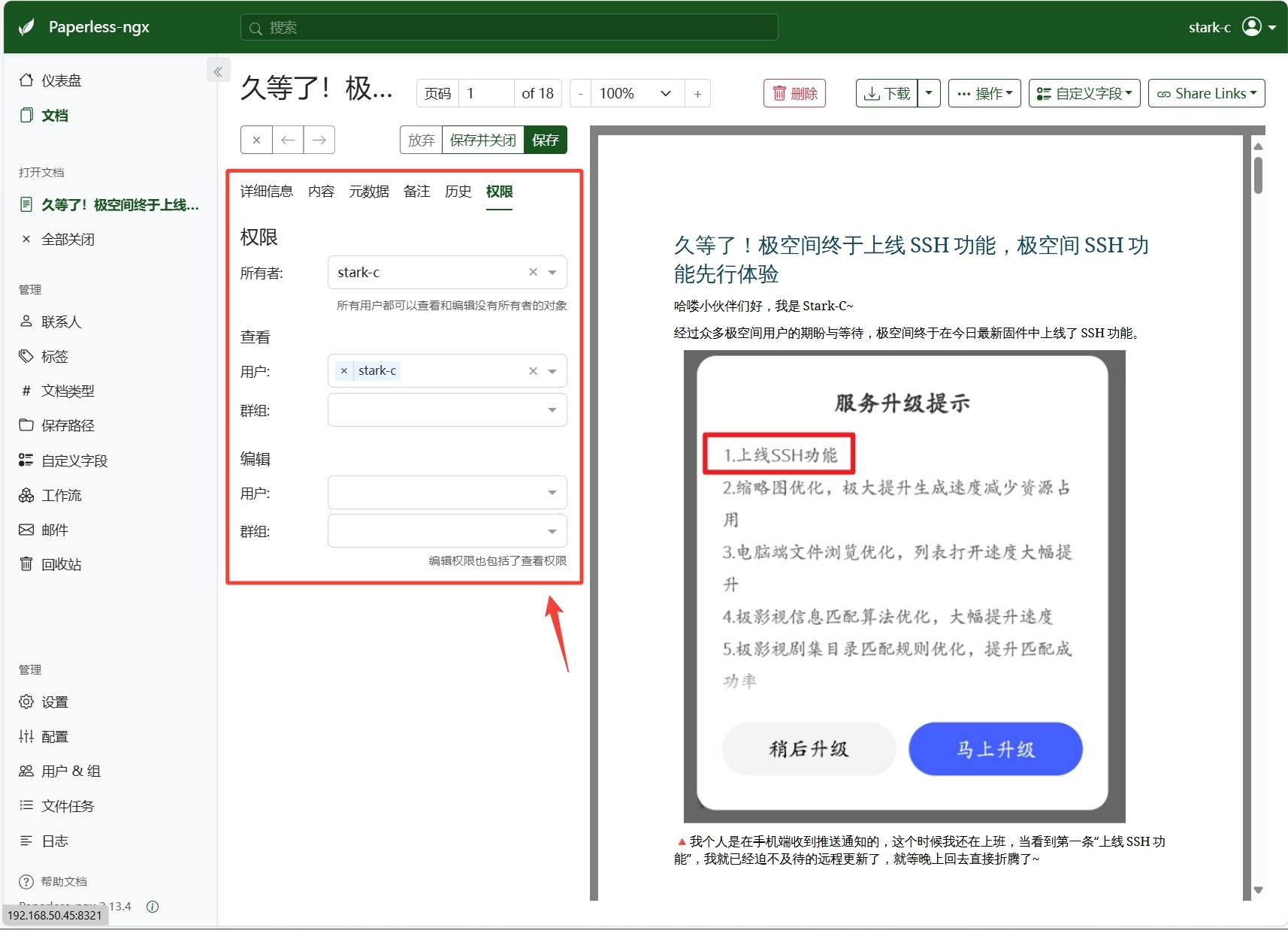1288x930 pixels.
Task: Open the 仪表盘 dashboard page
Action: (x=50, y=80)
